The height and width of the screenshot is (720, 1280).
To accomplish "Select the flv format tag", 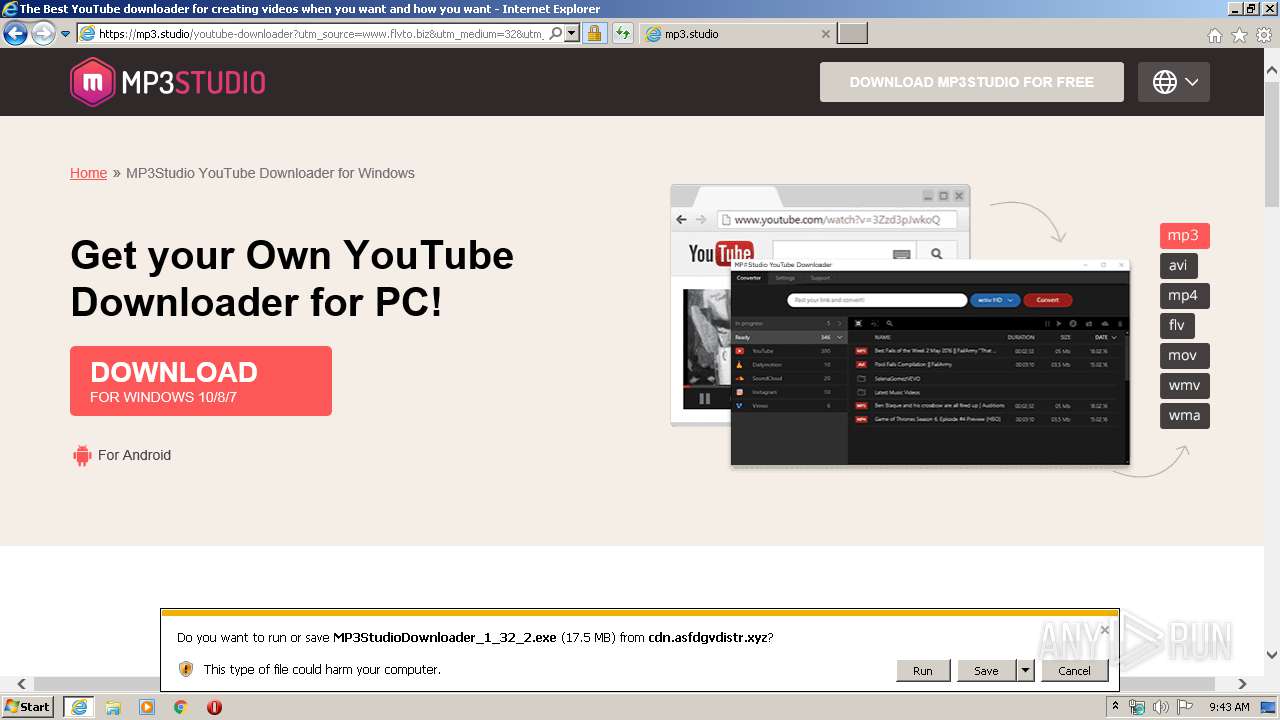I will [x=1178, y=326].
